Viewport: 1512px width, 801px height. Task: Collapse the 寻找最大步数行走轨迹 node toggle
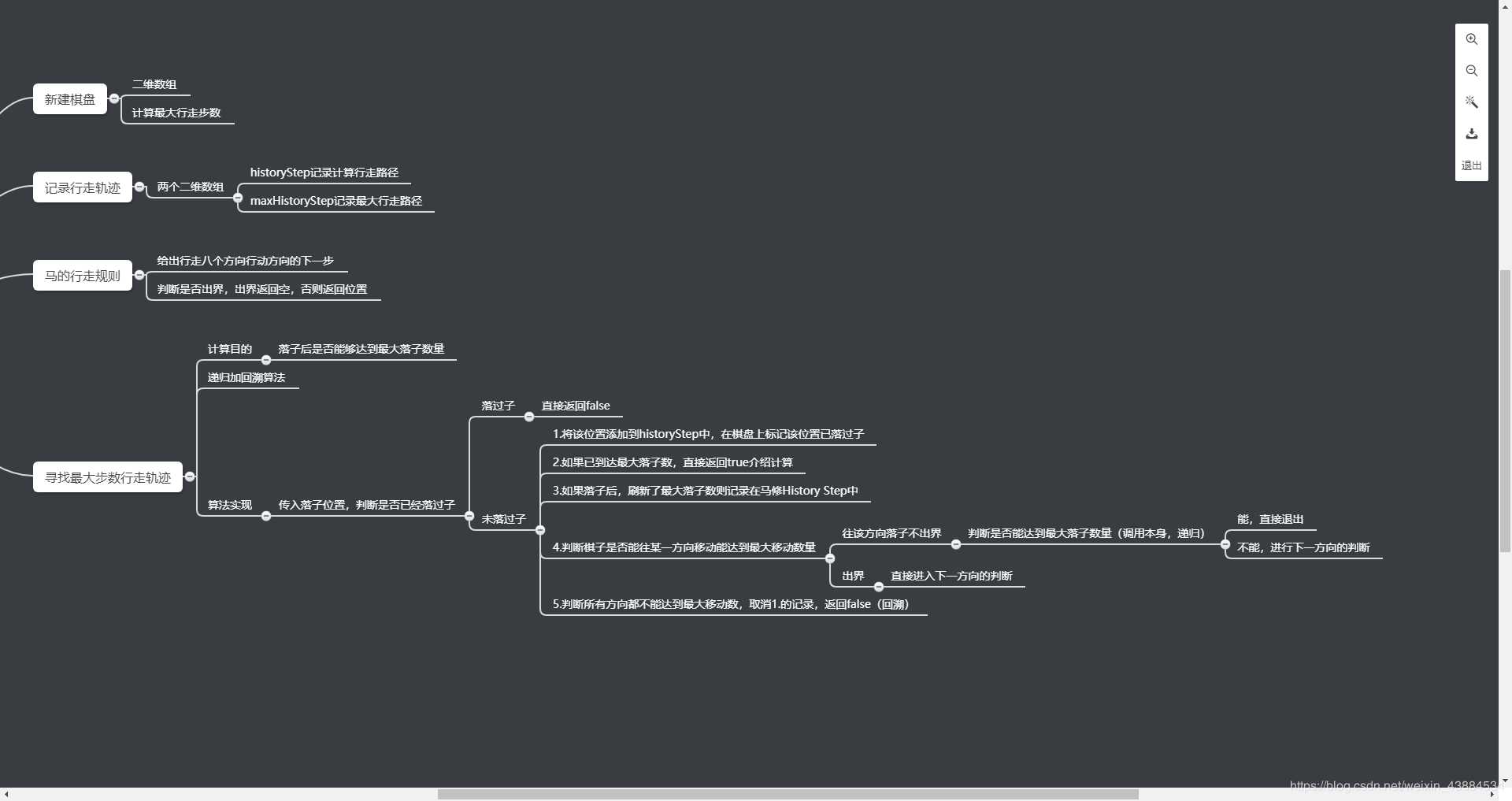pos(190,477)
